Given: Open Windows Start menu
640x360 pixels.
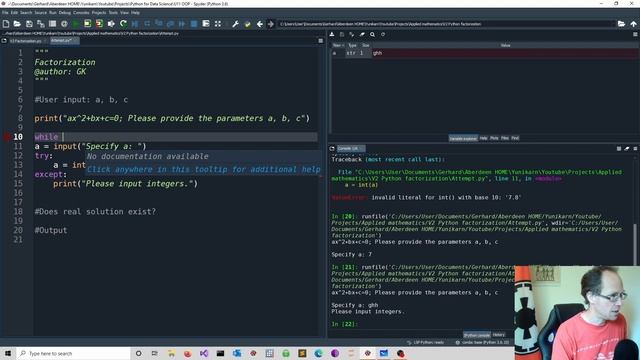Looking at the screenshot, I should 8,353.
